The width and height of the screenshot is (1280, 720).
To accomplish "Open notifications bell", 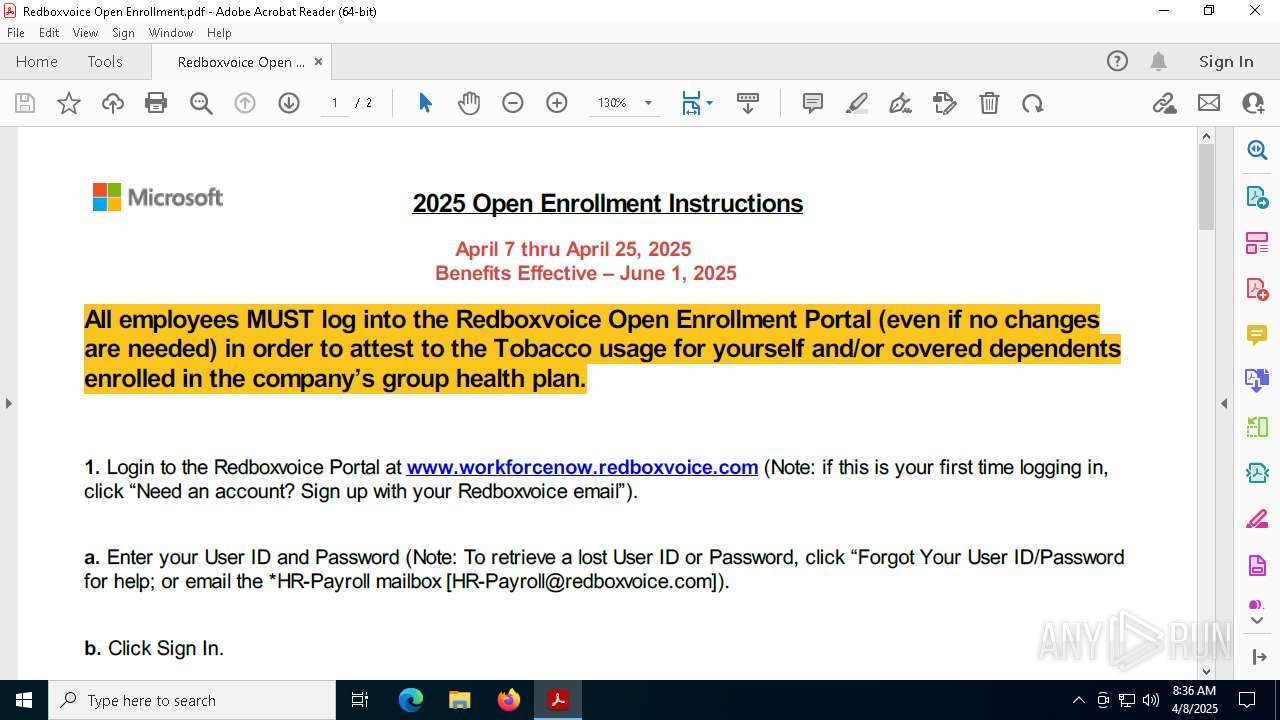I will click(x=1158, y=61).
